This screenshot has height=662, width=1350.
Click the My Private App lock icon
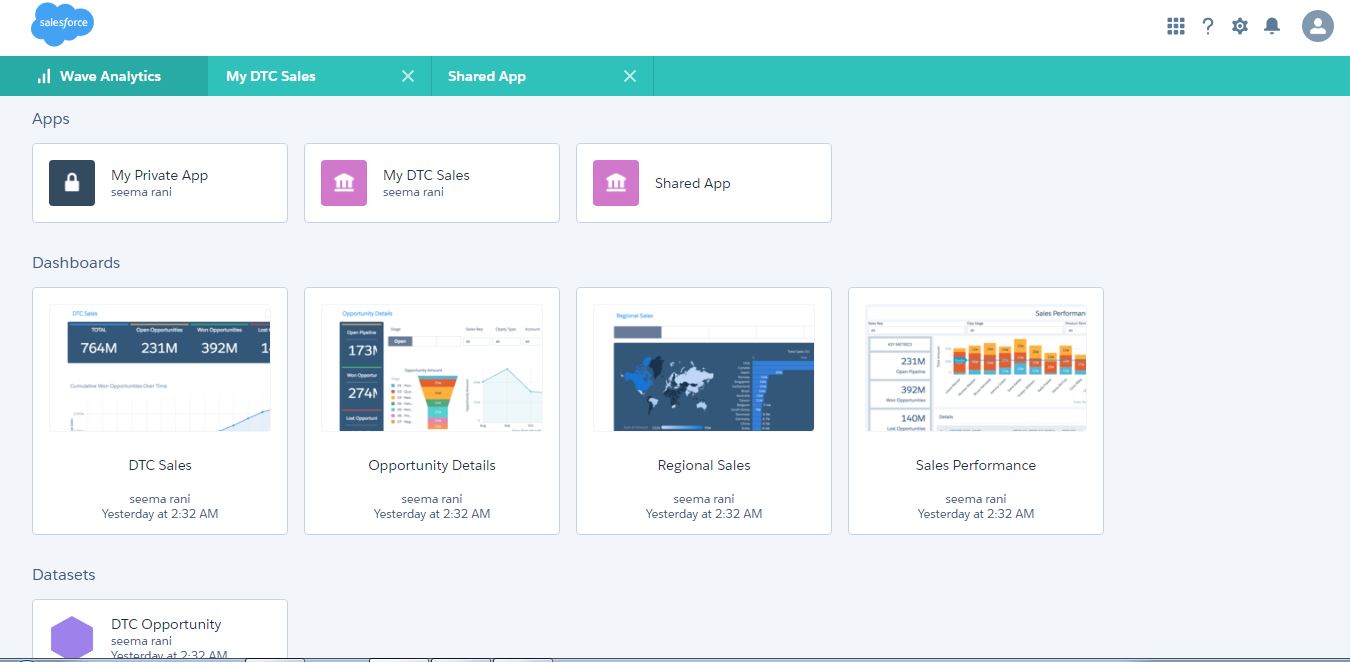point(72,183)
